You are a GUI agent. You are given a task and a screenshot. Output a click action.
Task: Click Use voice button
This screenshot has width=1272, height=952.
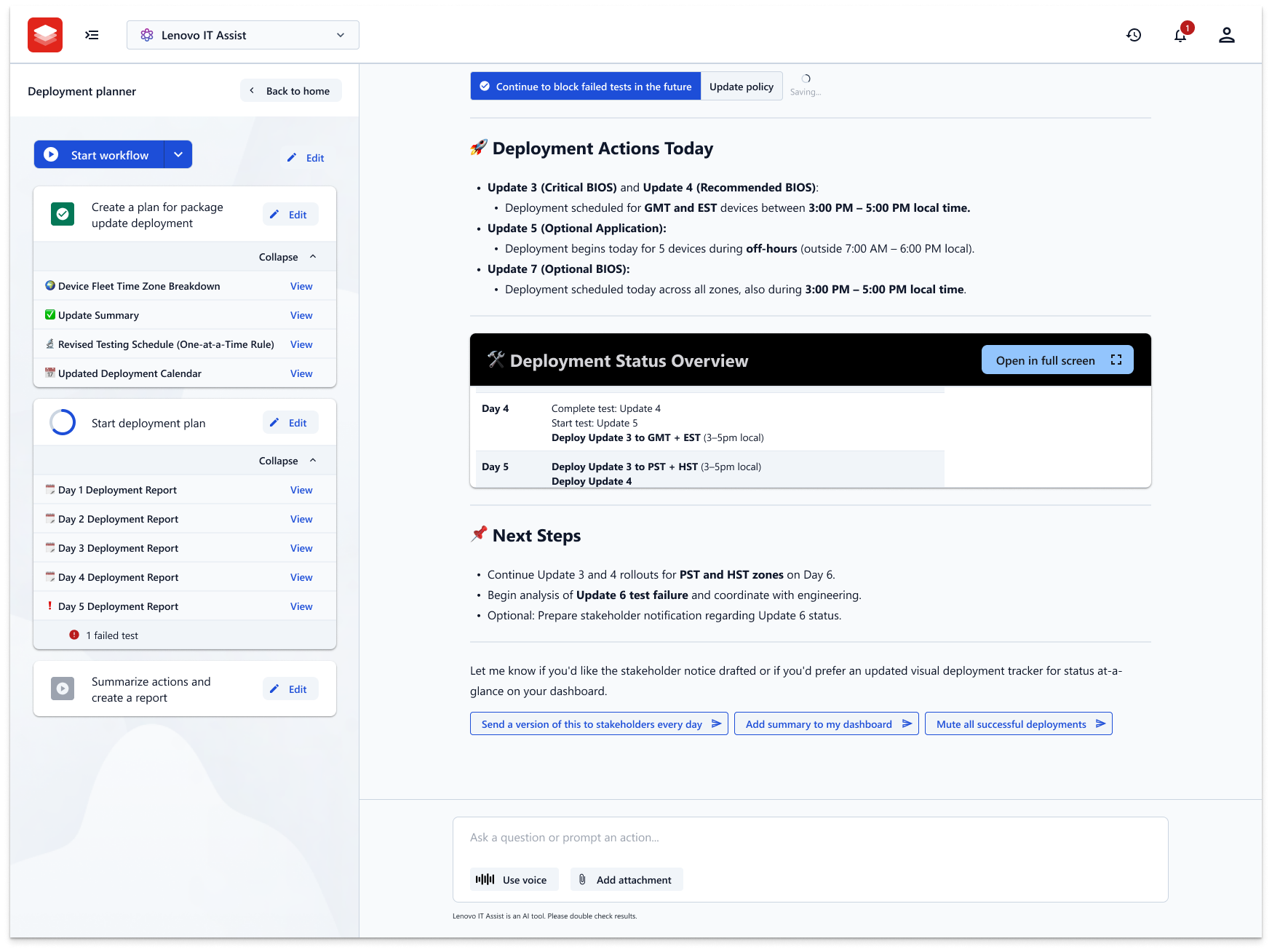pyautogui.click(x=514, y=879)
